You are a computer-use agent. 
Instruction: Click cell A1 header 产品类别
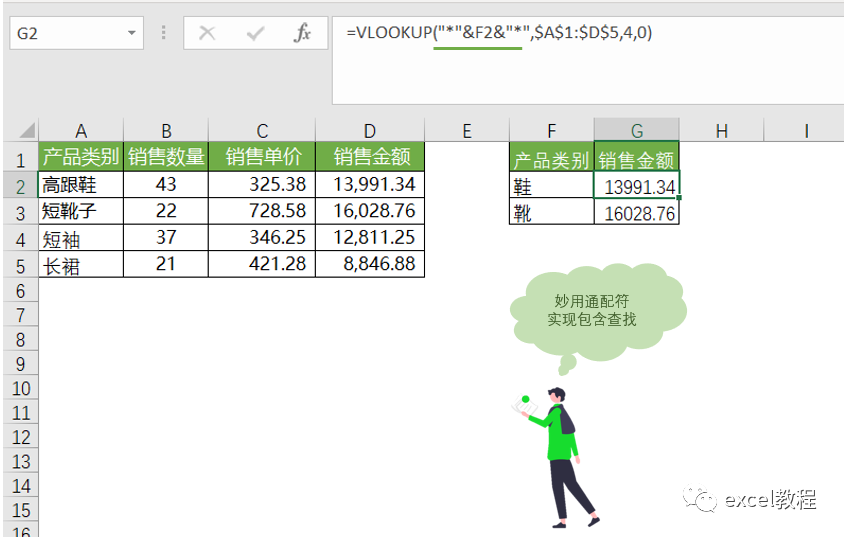click(81, 157)
